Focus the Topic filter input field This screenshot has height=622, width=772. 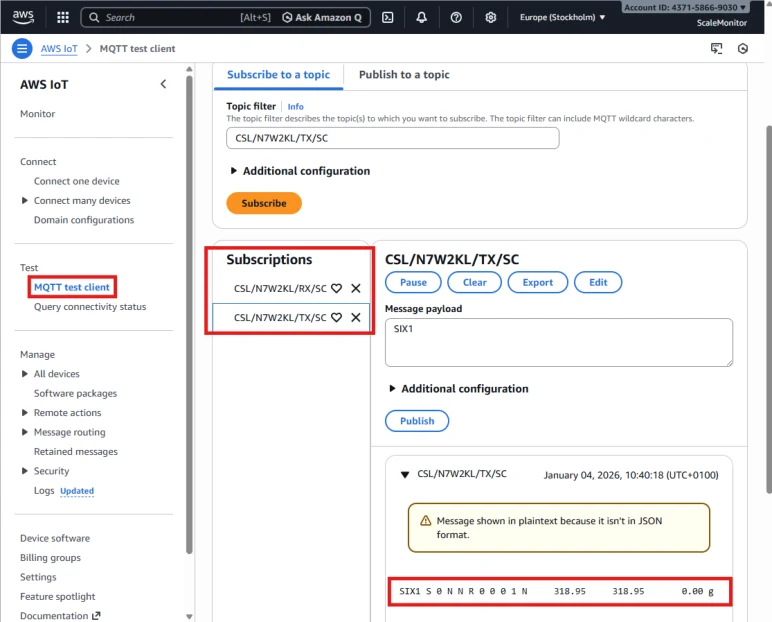point(392,138)
